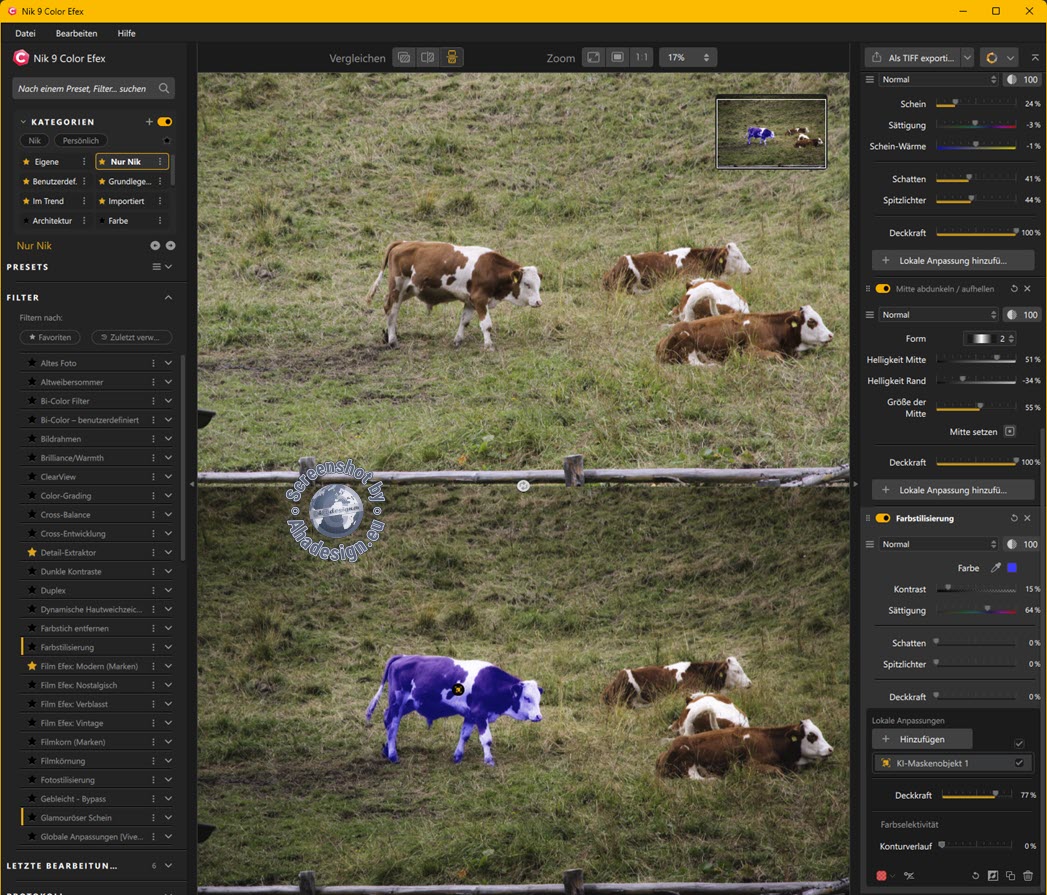Toggle the Farbstilisierung filter off
This screenshot has width=1047, height=895.
click(883, 518)
